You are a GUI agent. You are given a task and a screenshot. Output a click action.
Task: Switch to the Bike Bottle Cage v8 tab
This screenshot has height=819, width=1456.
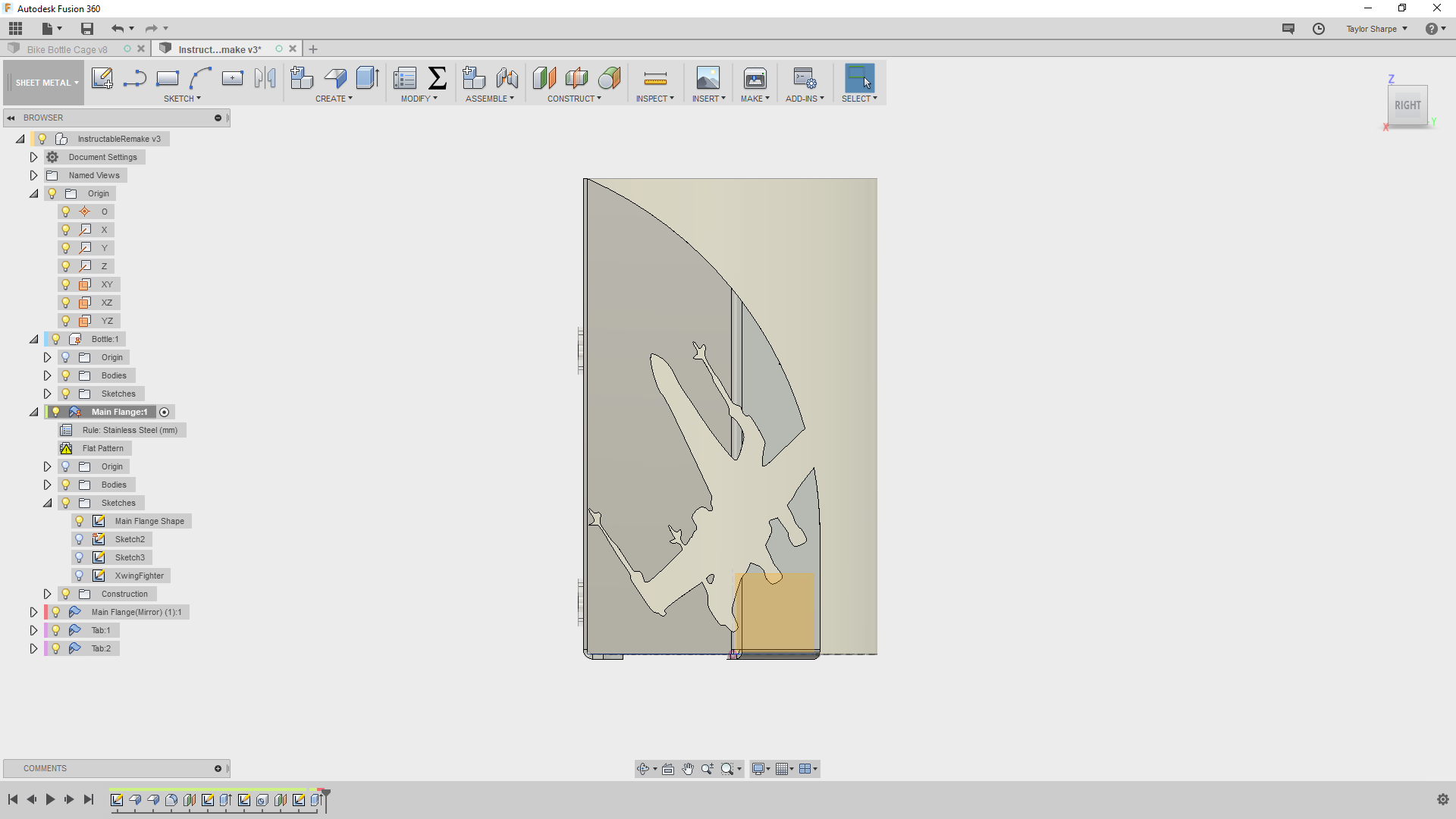click(x=67, y=49)
